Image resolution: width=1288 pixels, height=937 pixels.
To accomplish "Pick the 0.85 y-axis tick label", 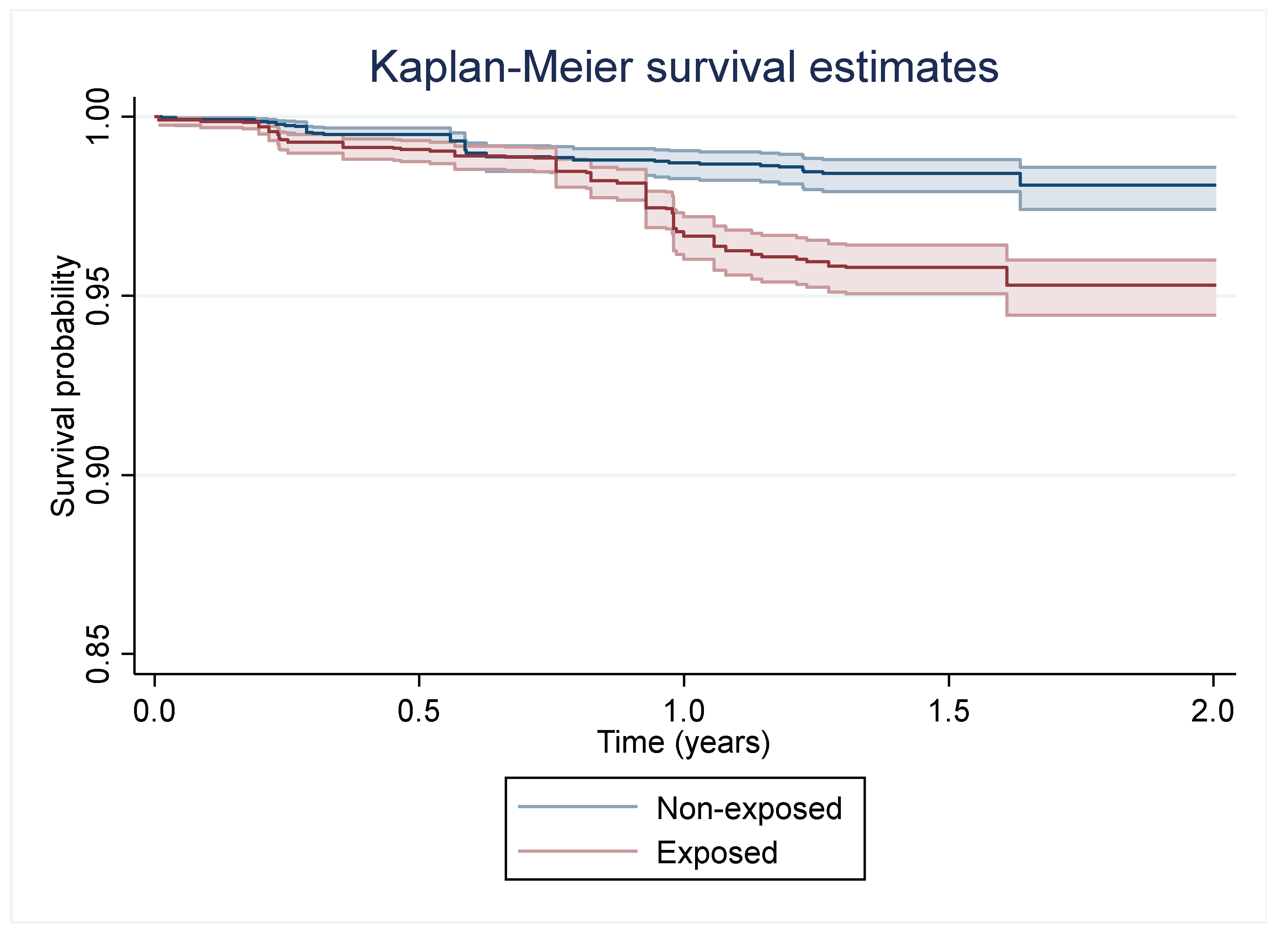I will click(x=98, y=654).
